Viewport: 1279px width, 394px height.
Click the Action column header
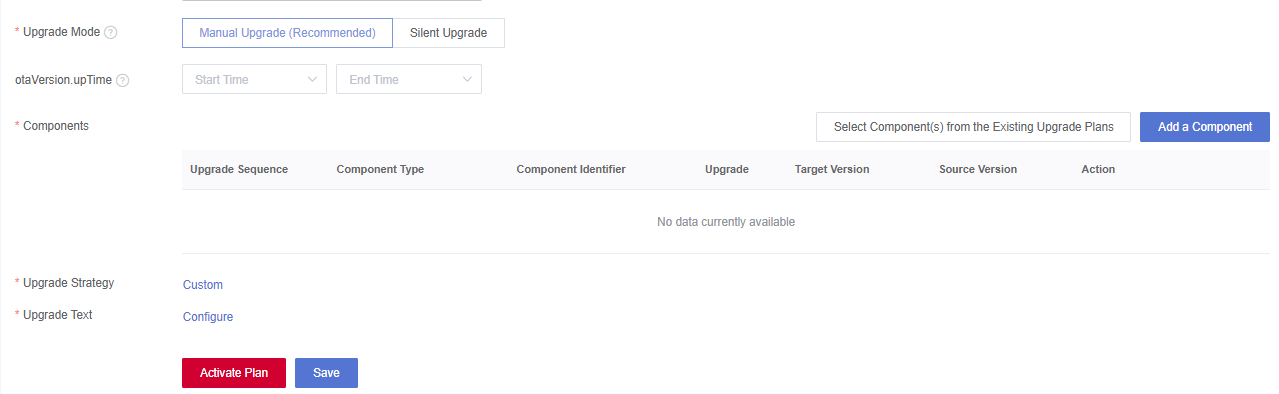click(x=1098, y=169)
